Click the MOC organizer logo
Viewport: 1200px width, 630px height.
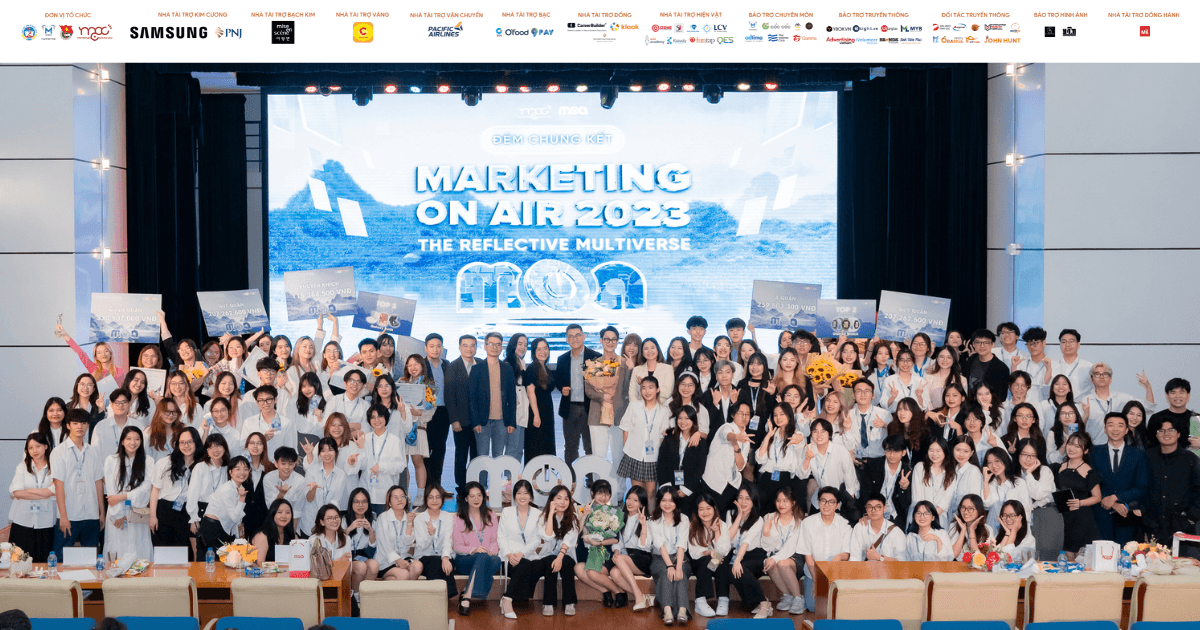(95, 32)
